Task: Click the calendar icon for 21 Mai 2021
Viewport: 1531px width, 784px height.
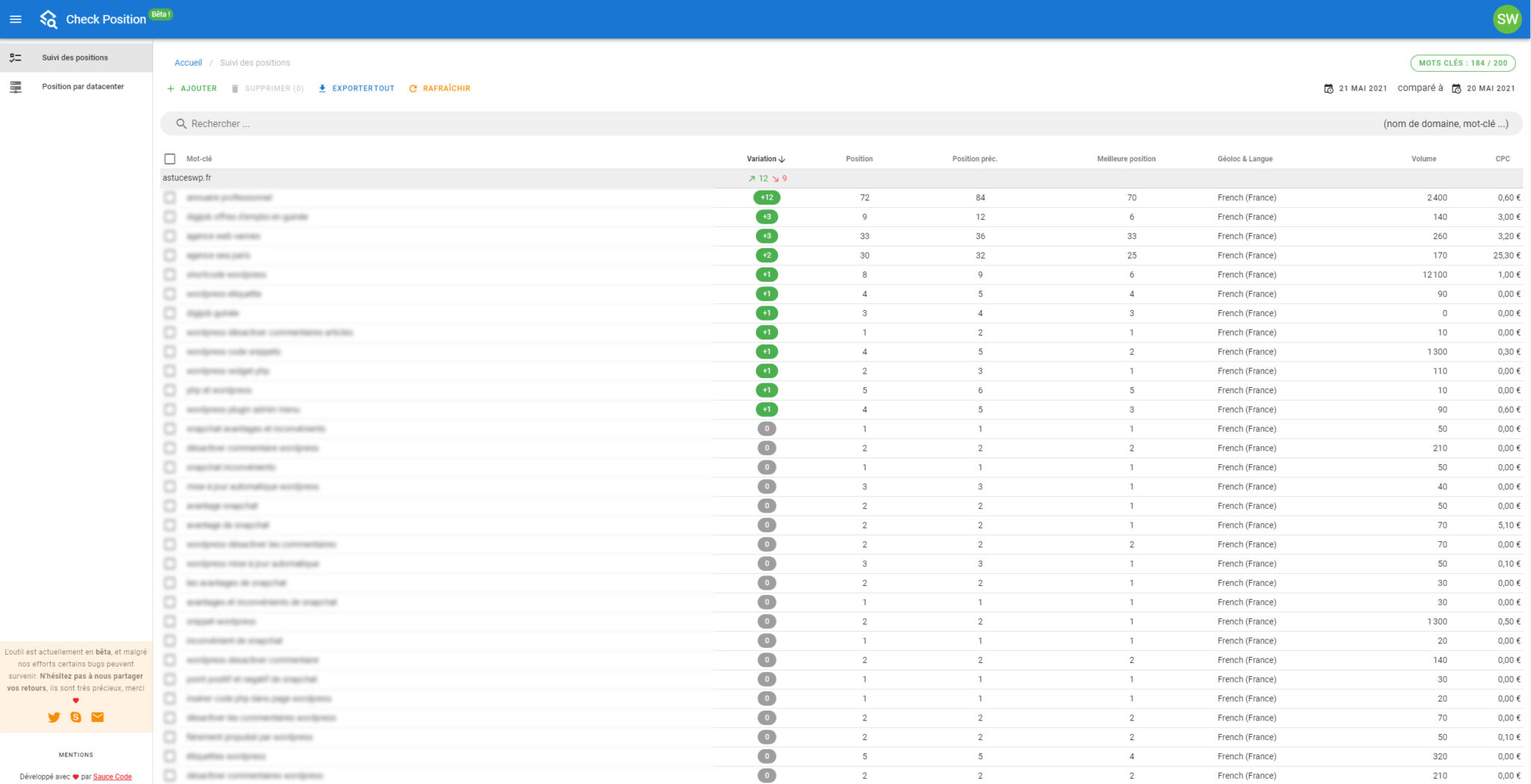Action: click(x=1328, y=88)
